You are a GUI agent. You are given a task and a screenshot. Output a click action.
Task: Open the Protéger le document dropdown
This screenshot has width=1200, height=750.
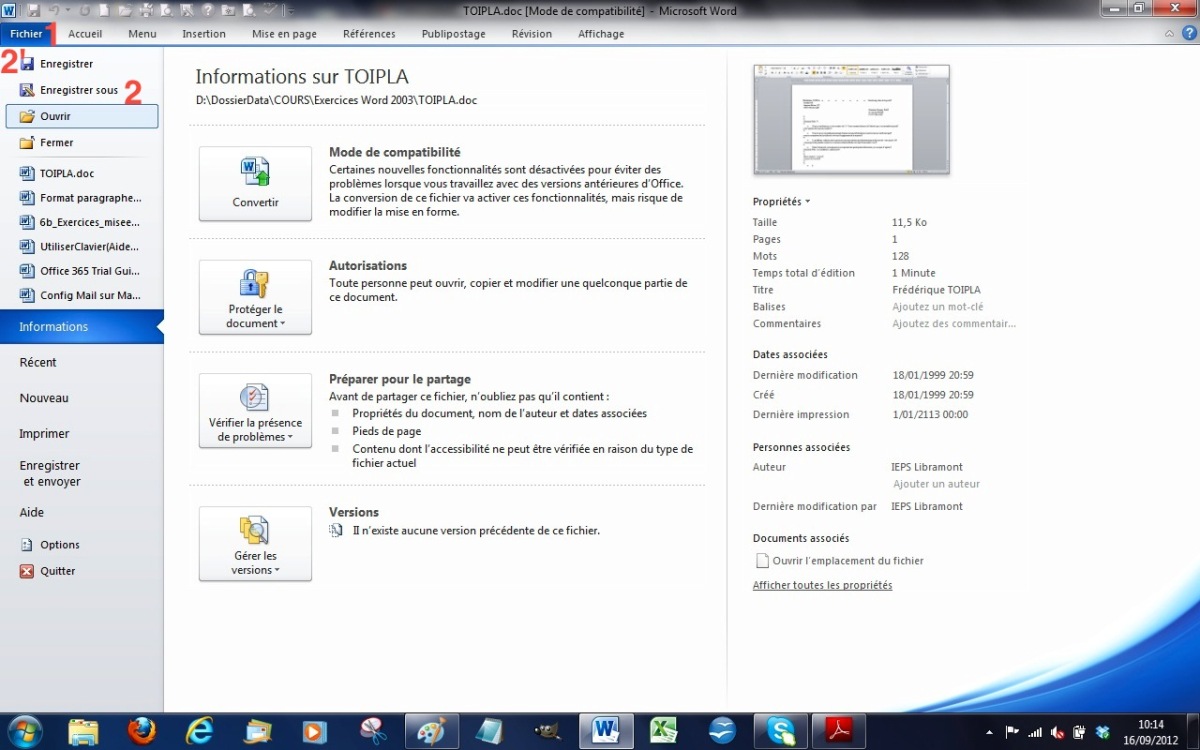(x=255, y=297)
